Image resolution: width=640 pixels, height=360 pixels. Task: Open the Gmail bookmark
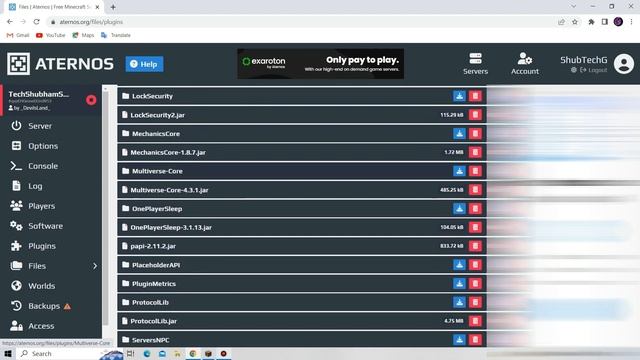click(x=18, y=36)
